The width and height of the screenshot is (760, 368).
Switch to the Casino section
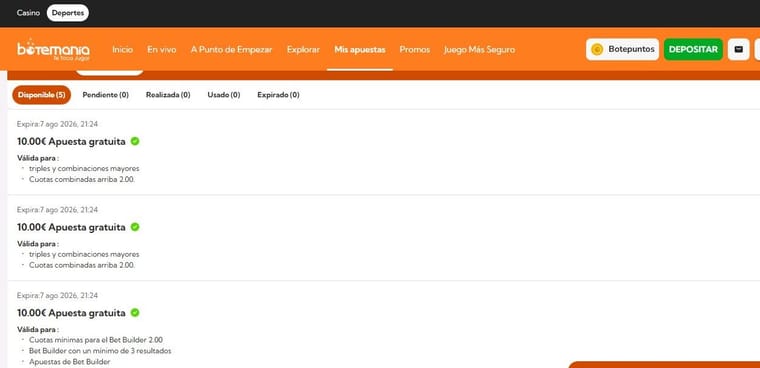(x=28, y=13)
